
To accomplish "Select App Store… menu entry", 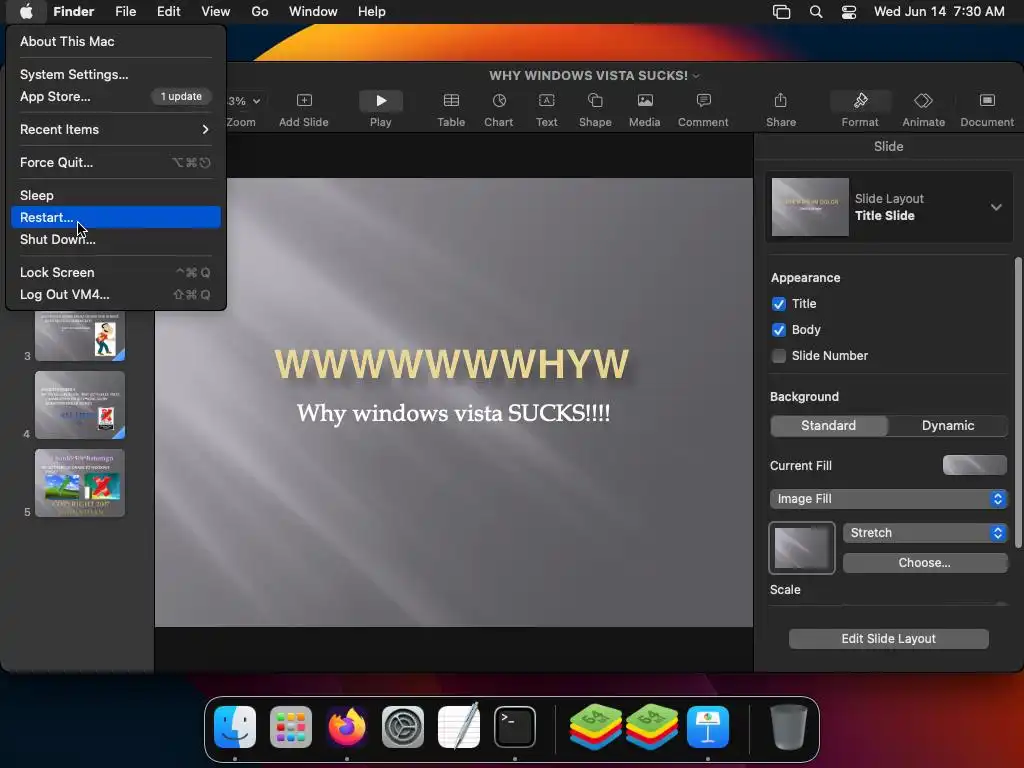I will [x=116, y=97].
